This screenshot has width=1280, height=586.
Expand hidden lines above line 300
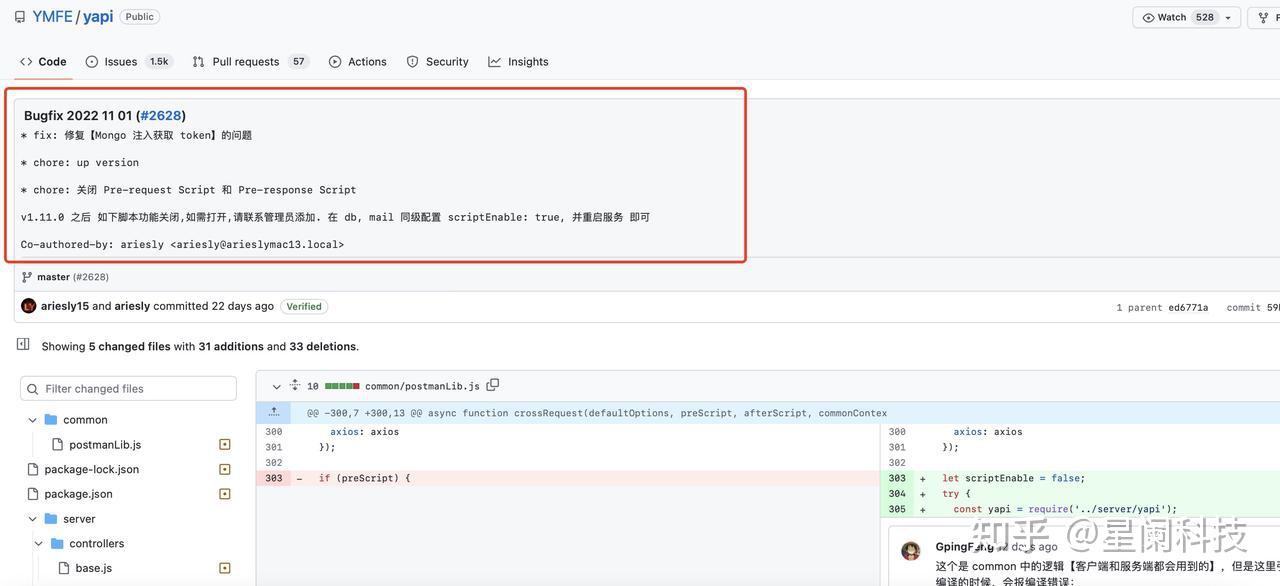coord(274,412)
